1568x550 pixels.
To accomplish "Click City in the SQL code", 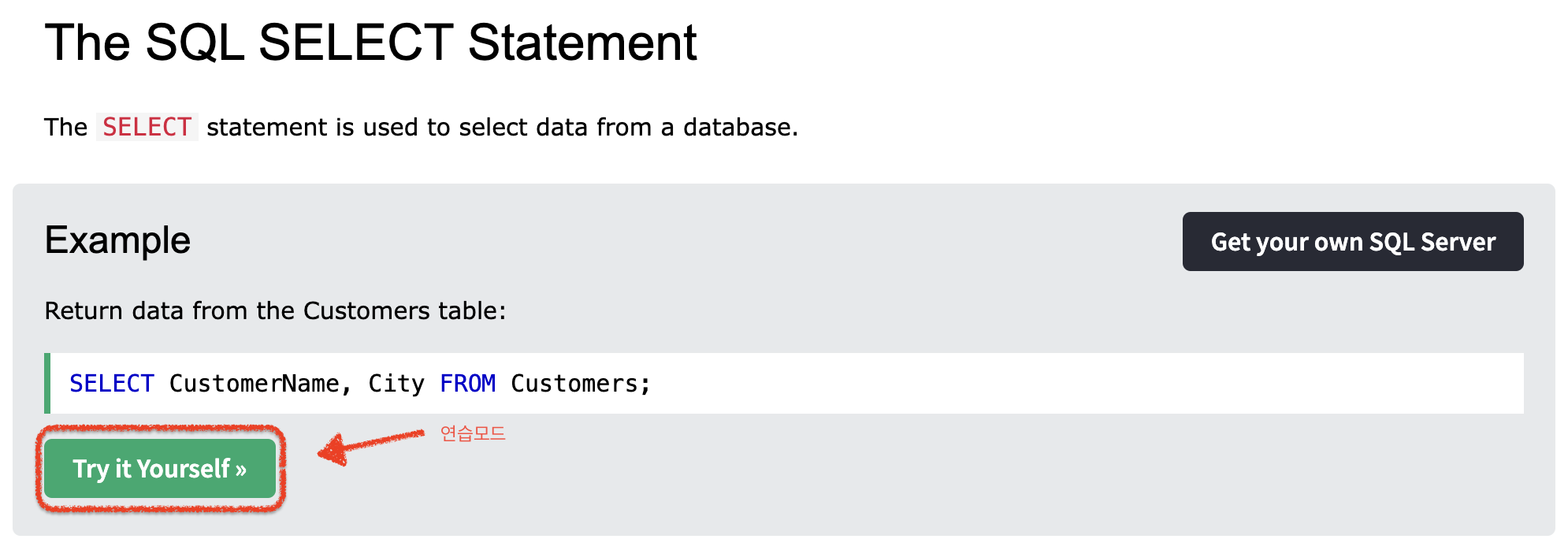I will [396, 384].
